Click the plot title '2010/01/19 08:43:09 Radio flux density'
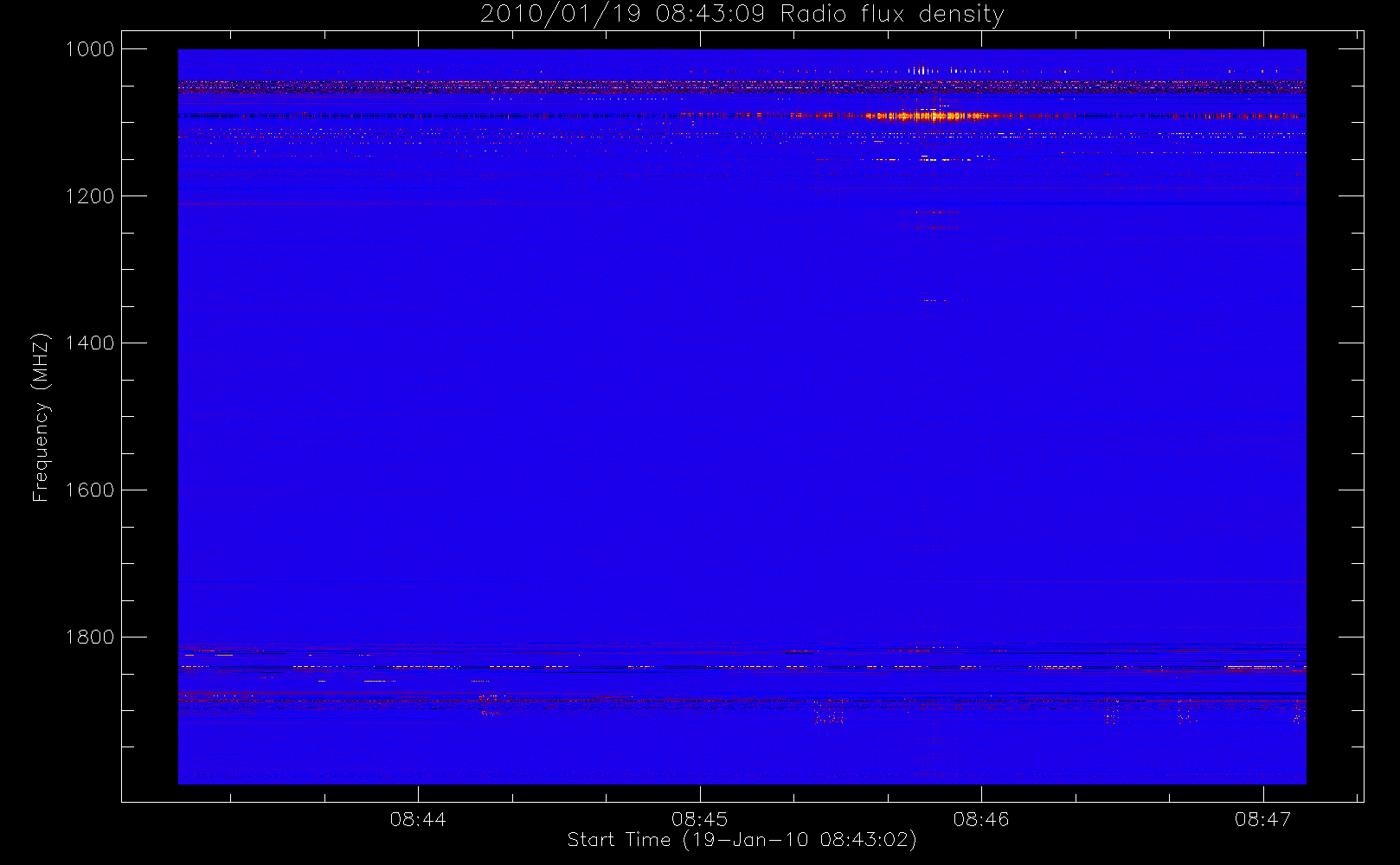This screenshot has height=865, width=1400. (742, 15)
